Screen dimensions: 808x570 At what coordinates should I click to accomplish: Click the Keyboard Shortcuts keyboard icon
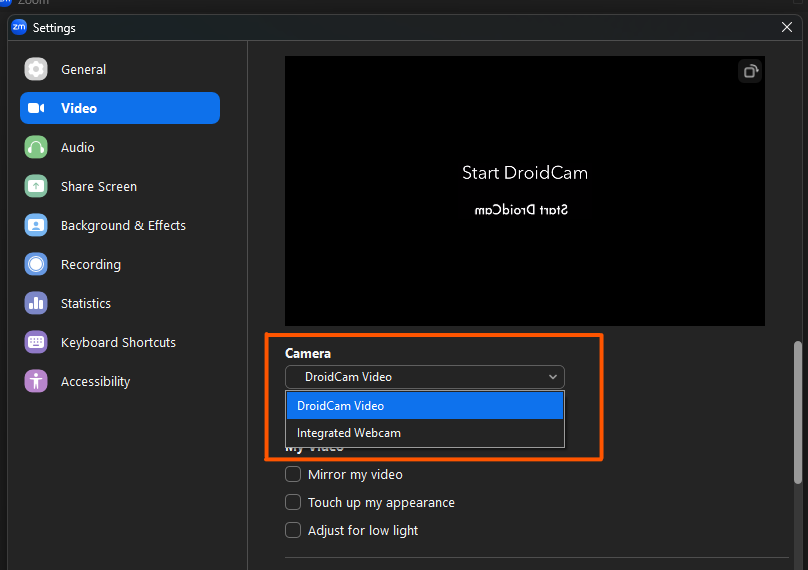[36, 342]
